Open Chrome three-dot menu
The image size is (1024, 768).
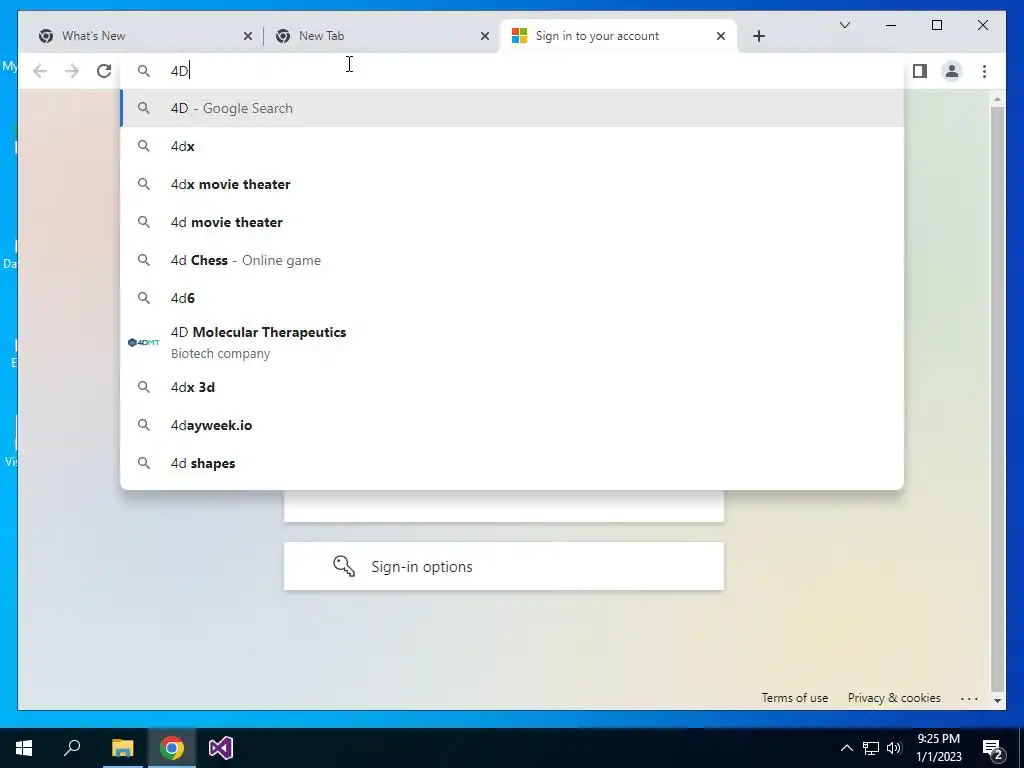click(984, 71)
